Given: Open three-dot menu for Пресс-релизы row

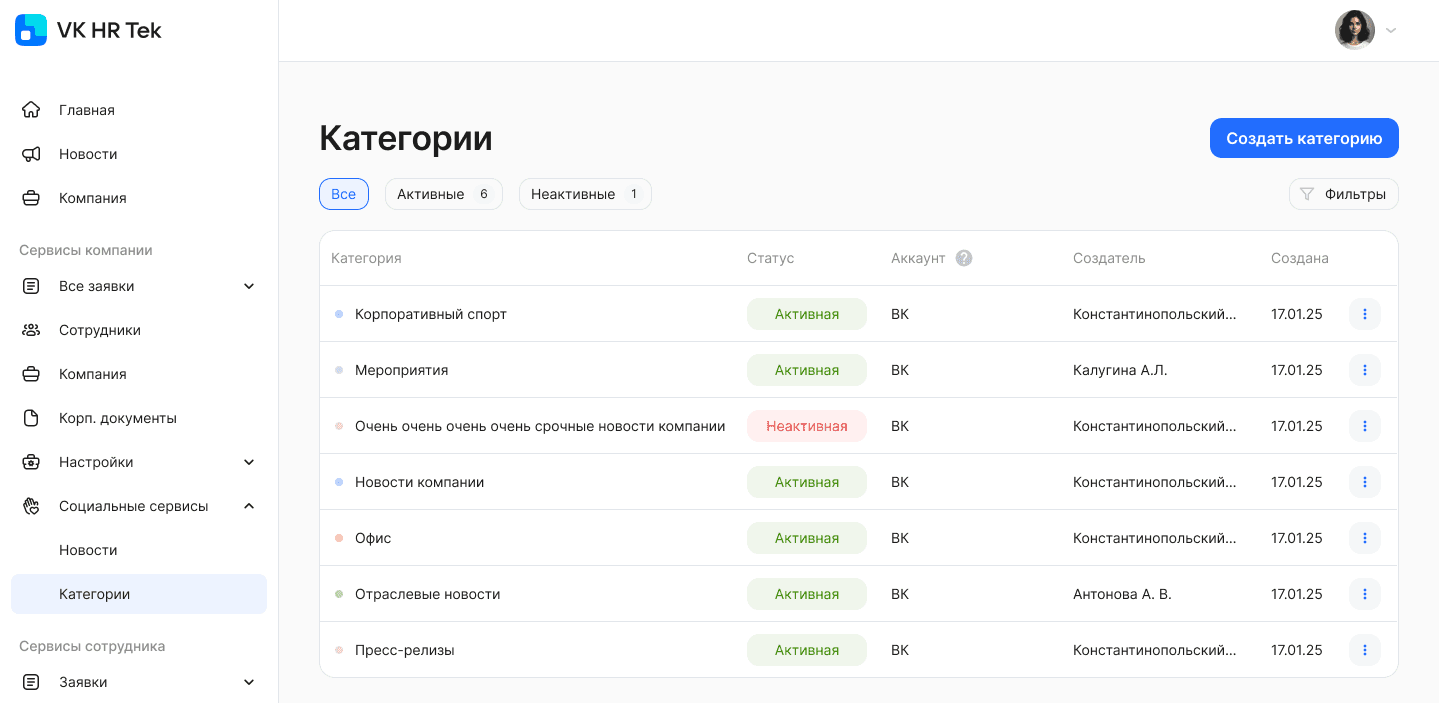Looking at the screenshot, I should tap(1364, 650).
